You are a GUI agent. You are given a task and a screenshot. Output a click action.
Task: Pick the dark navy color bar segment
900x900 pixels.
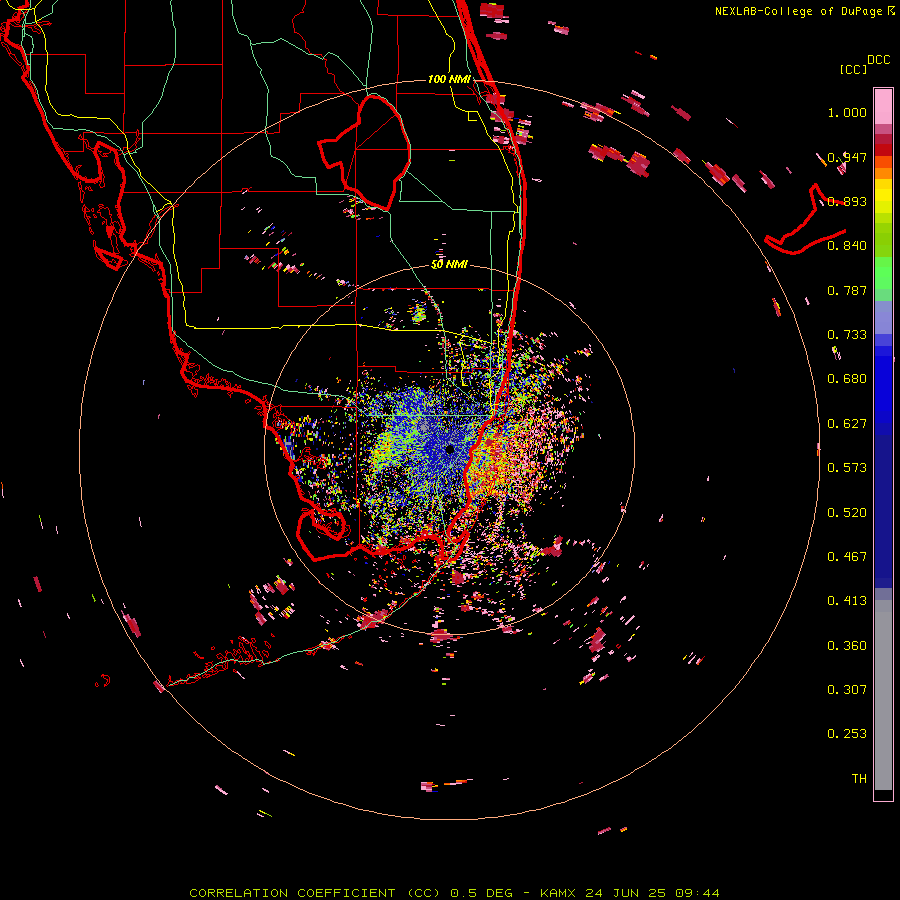tap(883, 511)
